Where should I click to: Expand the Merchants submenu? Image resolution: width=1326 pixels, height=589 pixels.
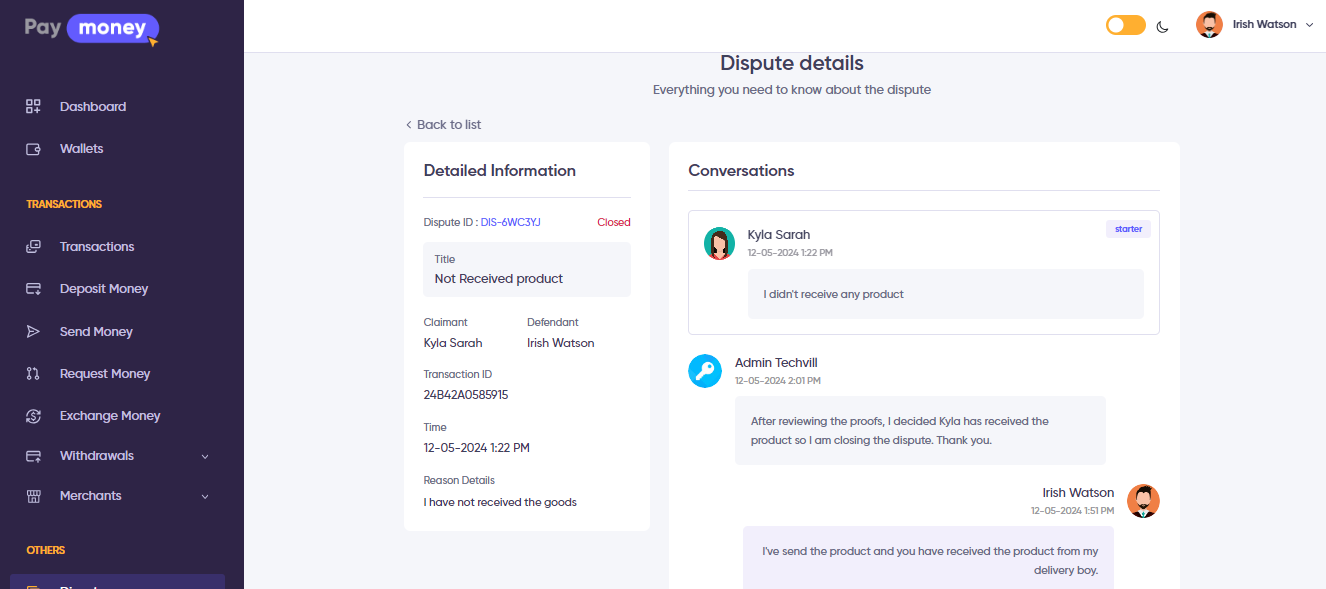[x=205, y=497]
